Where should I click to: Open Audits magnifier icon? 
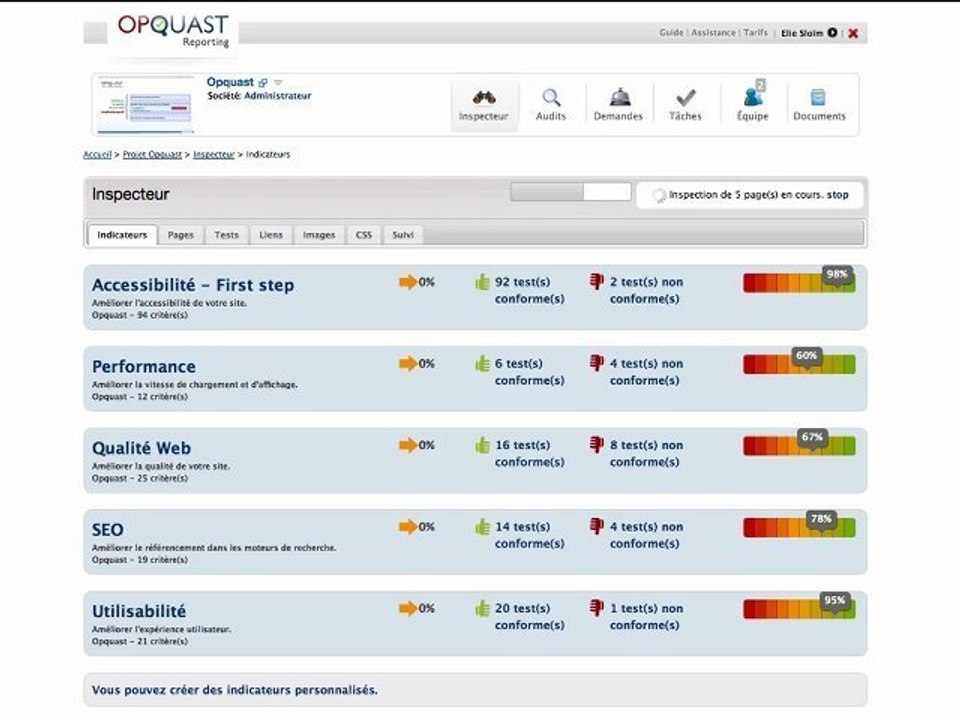[551, 97]
